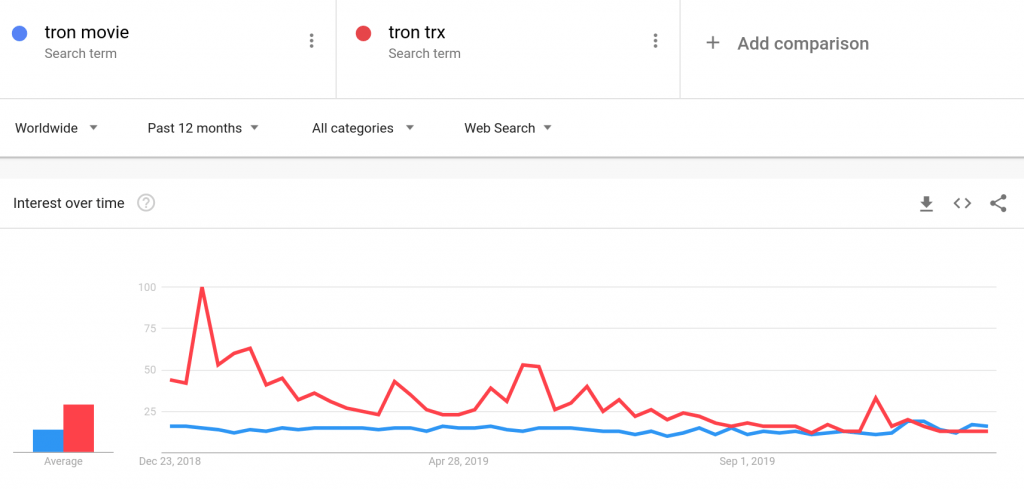Viewport: 1024px width, 490px height.
Task: Edit the tron movie search term
Action: tap(87, 32)
